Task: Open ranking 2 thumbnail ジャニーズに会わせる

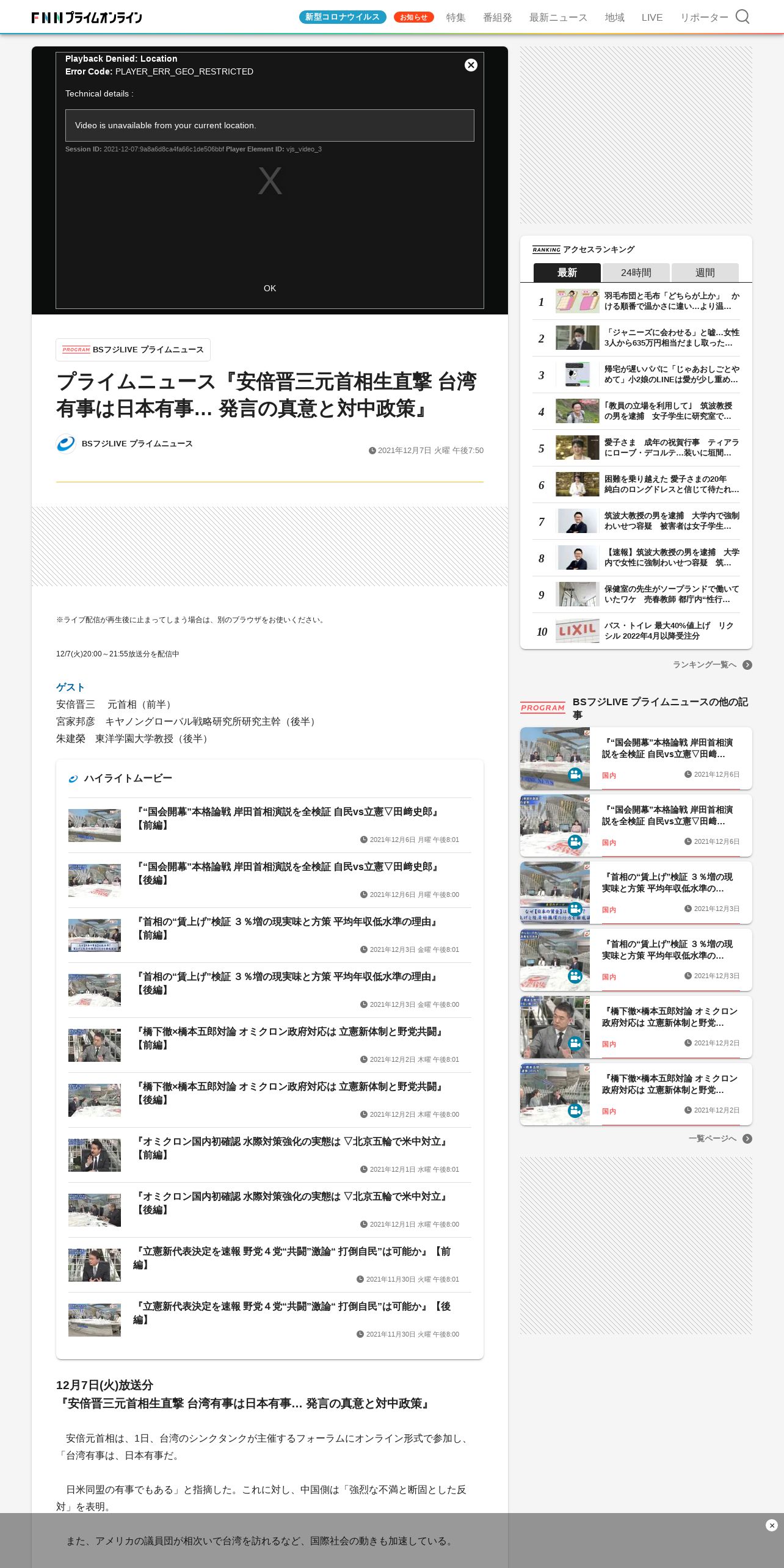Action: point(577,338)
